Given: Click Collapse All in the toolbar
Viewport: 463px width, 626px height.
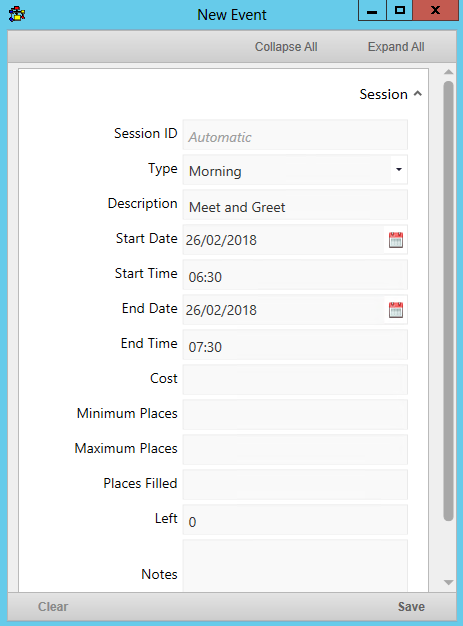Looking at the screenshot, I should pyautogui.click(x=286, y=47).
